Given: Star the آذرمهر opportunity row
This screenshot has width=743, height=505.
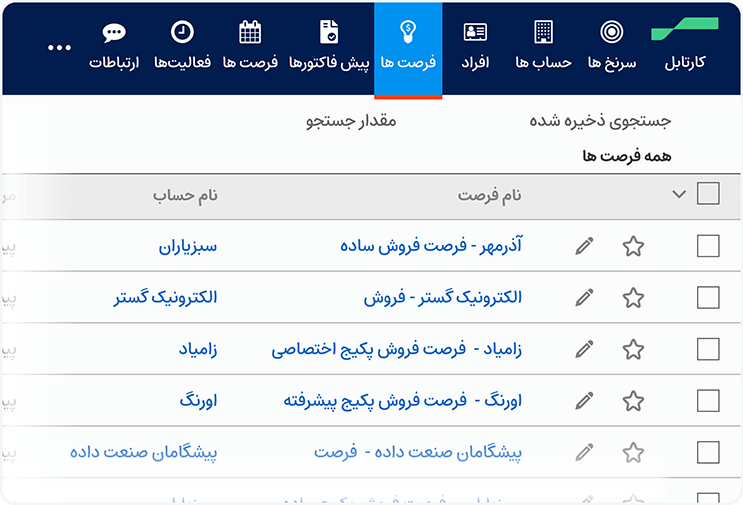Looking at the screenshot, I should tap(633, 246).
